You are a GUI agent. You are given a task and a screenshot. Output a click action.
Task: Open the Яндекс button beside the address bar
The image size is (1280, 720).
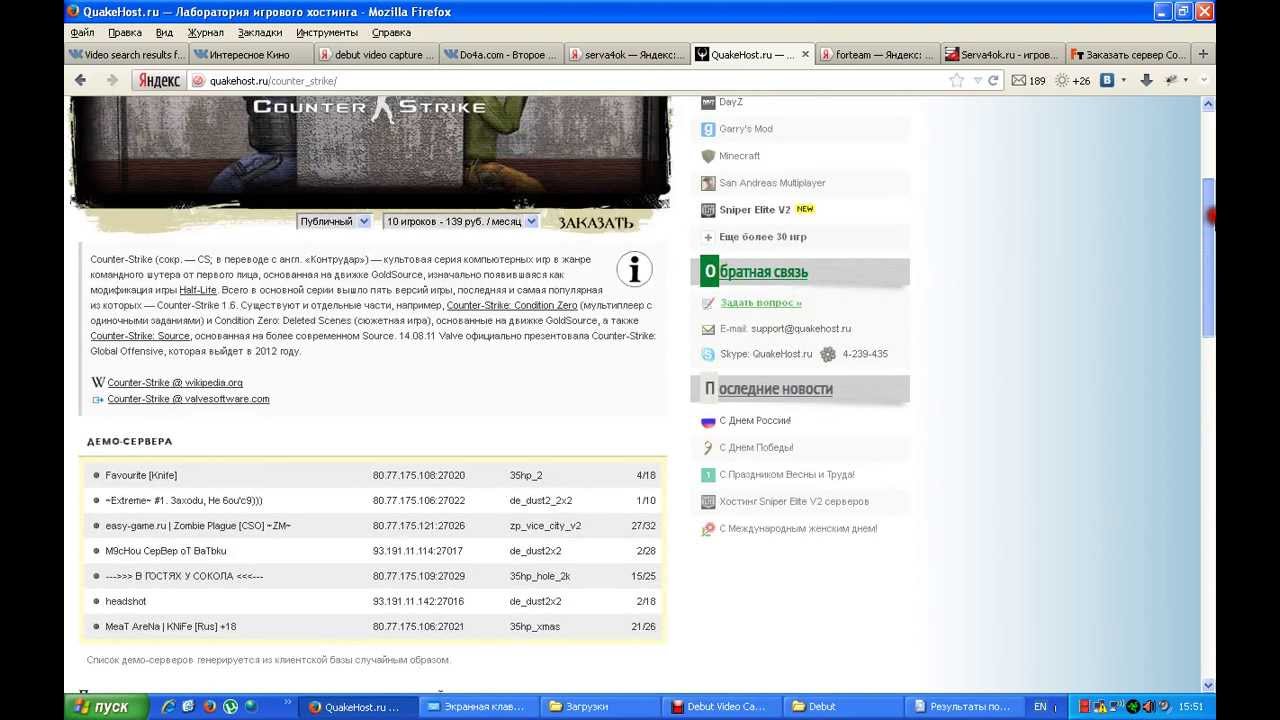pyautogui.click(x=158, y=81)
